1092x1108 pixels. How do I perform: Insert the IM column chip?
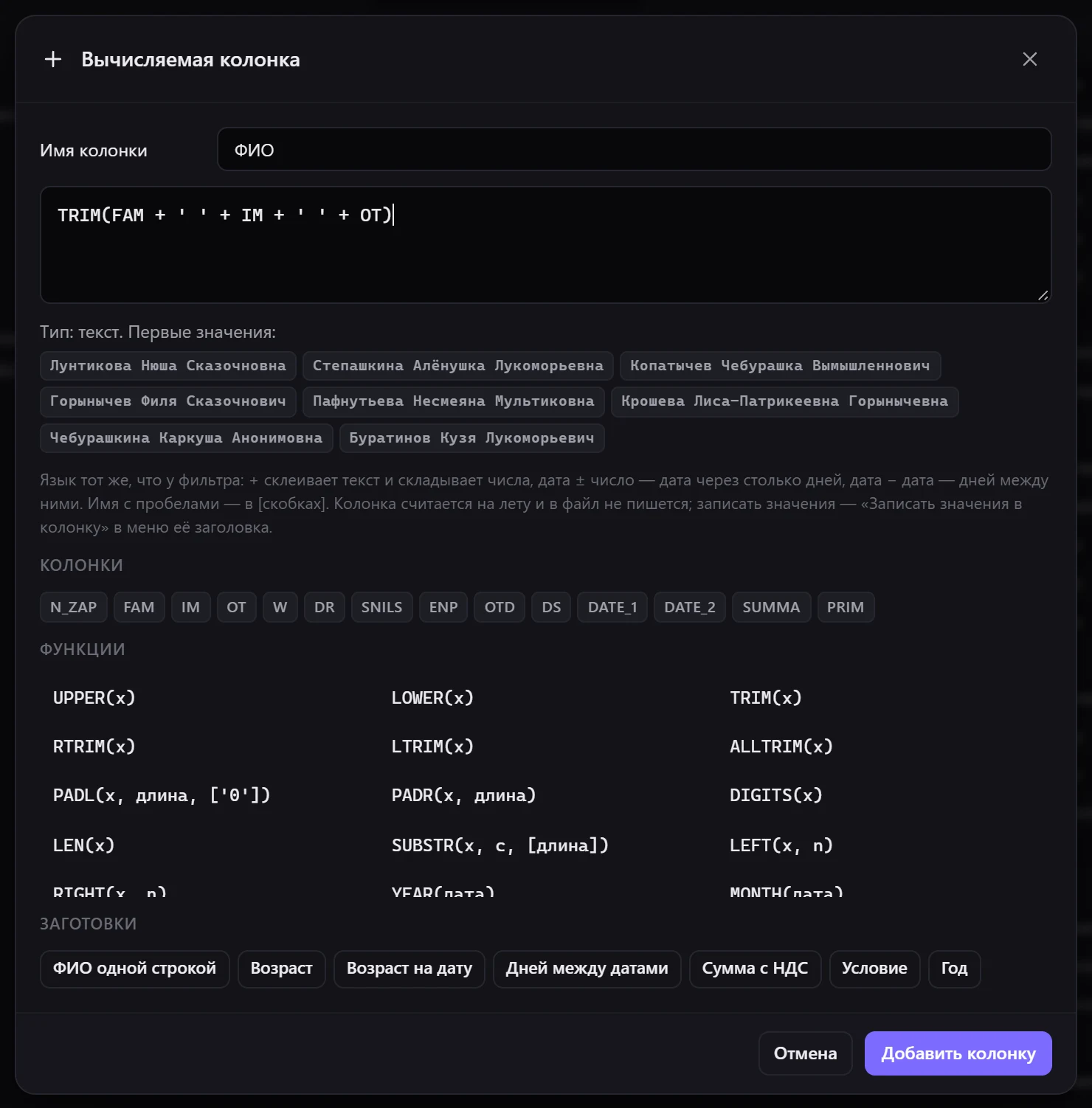click(x=190, y=607)
